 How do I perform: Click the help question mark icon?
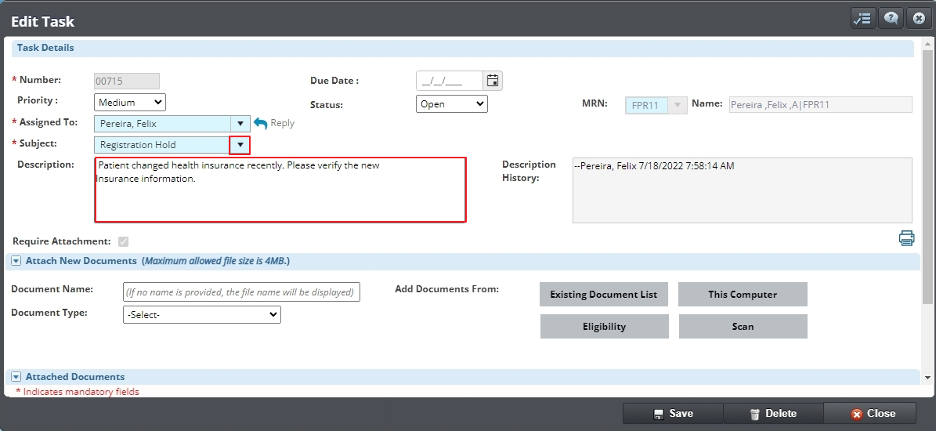tap(889, 19)
